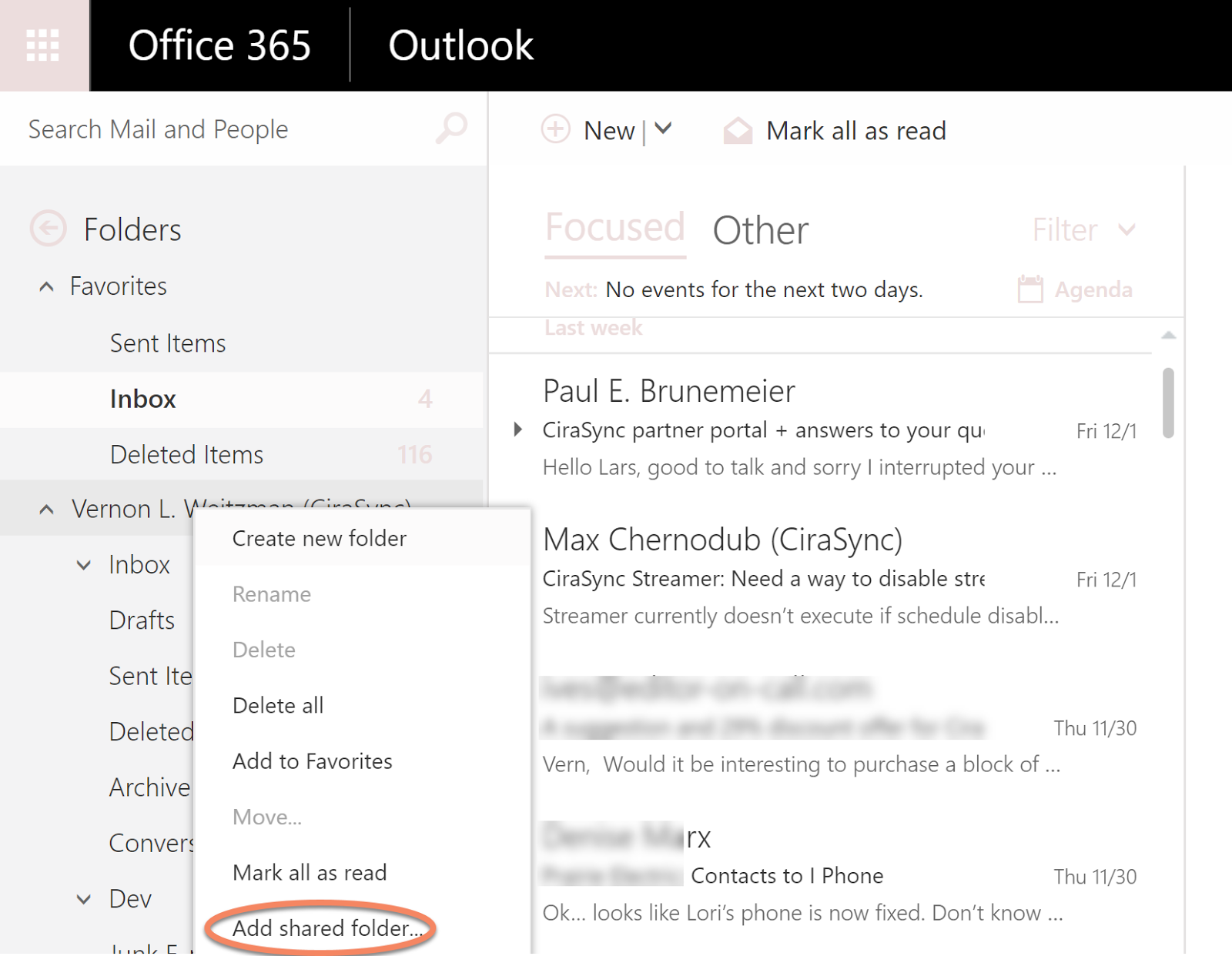Click the search magnifier icon
Screen dimensions: 1232x956
click(x=451, y=129)
